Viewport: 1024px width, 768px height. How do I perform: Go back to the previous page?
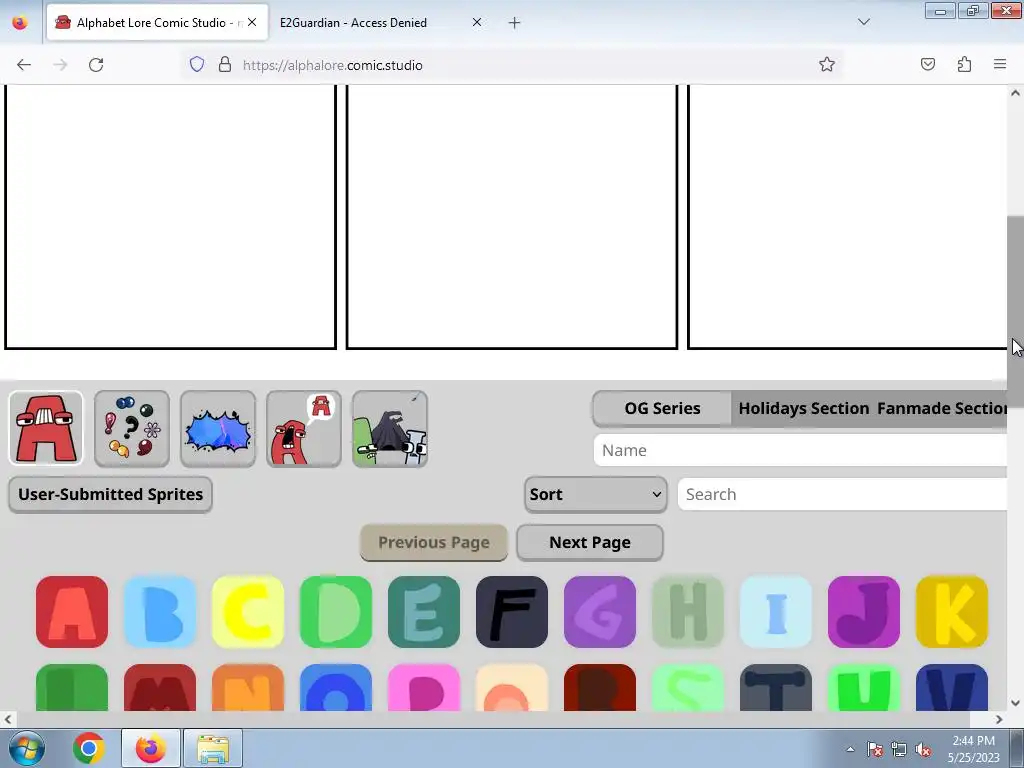click(24, 65)
